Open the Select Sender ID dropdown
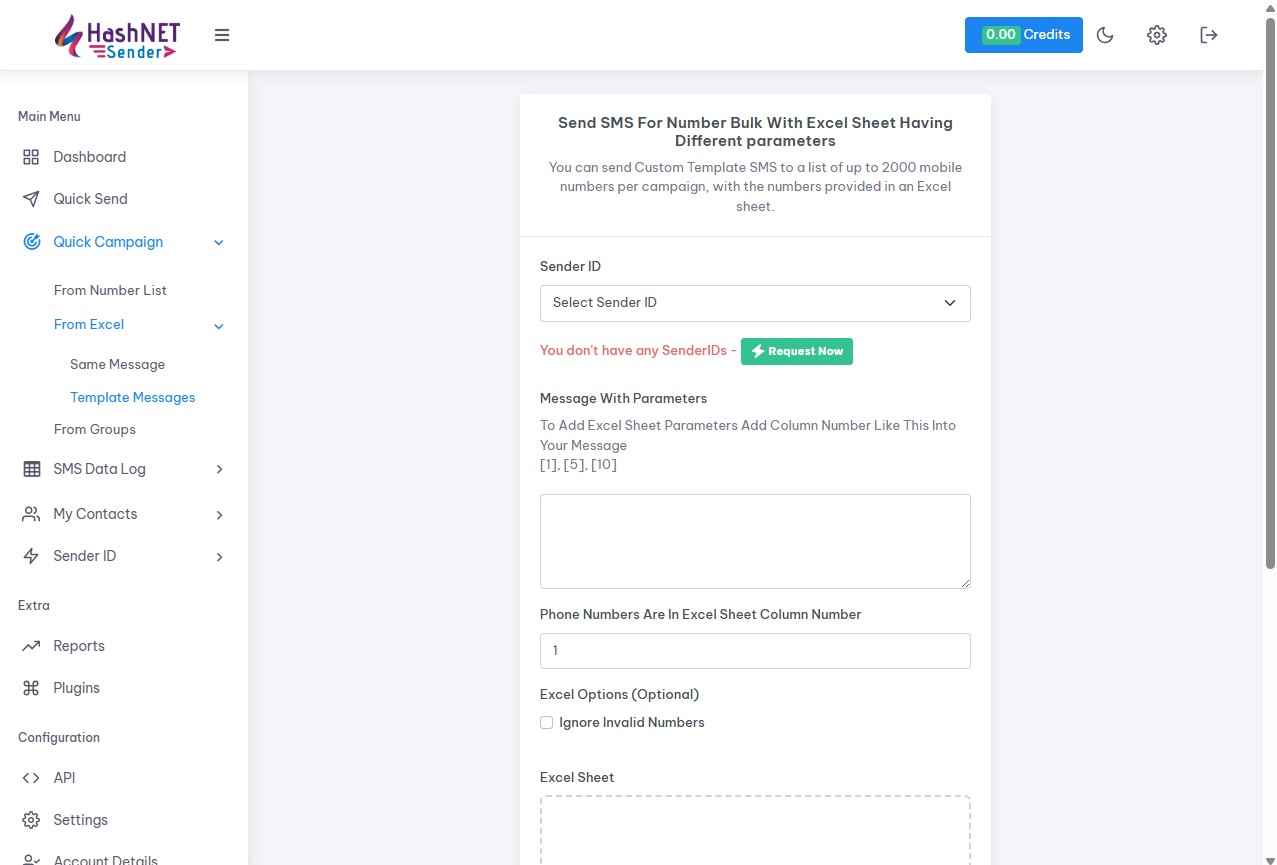Image resolution: width=1277 pixels, height=865 pixels. coord(755,303)
